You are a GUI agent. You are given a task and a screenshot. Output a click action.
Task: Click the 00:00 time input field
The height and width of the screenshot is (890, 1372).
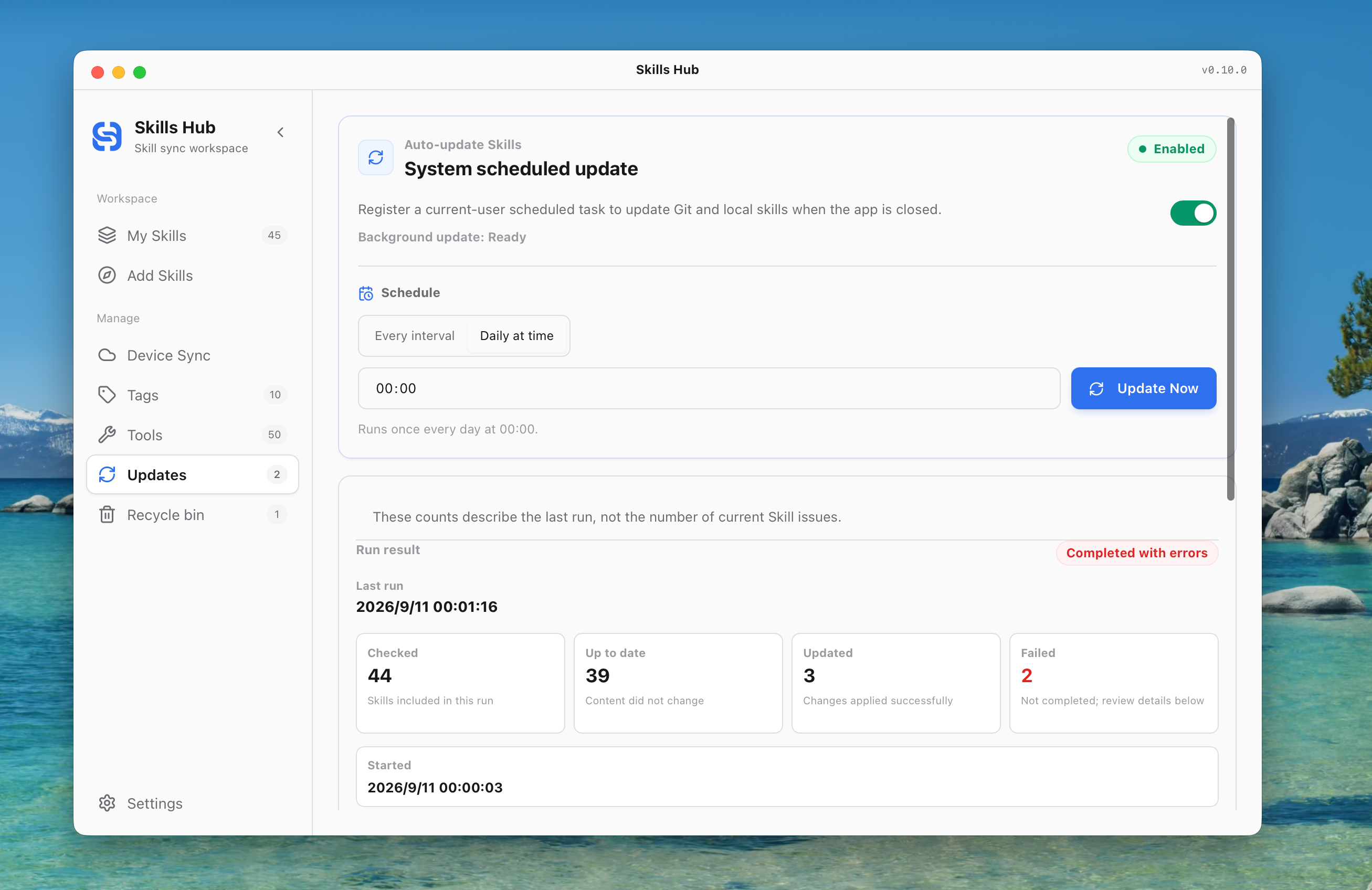pos(709,388)
